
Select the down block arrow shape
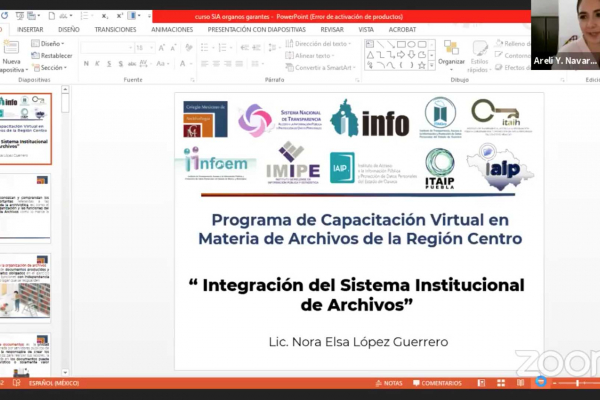click(x=411, y=55)
